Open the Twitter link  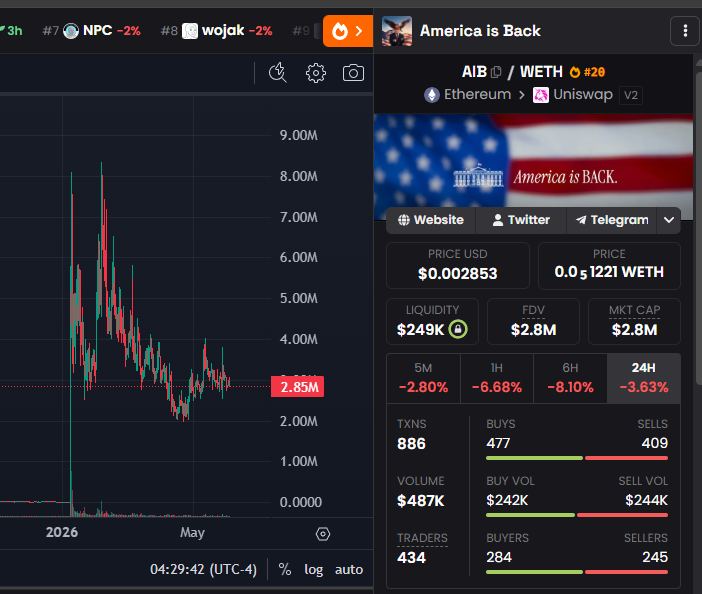click(521, 220)
